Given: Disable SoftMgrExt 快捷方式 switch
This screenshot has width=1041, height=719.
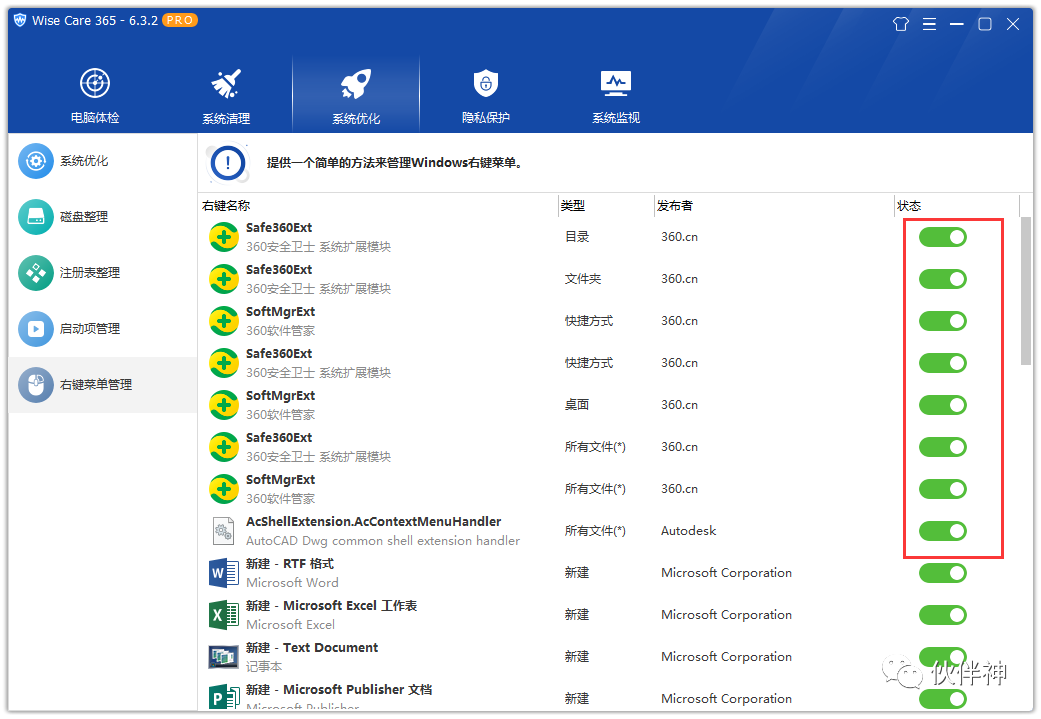Looking at the screenshot, I should (942, 321).
